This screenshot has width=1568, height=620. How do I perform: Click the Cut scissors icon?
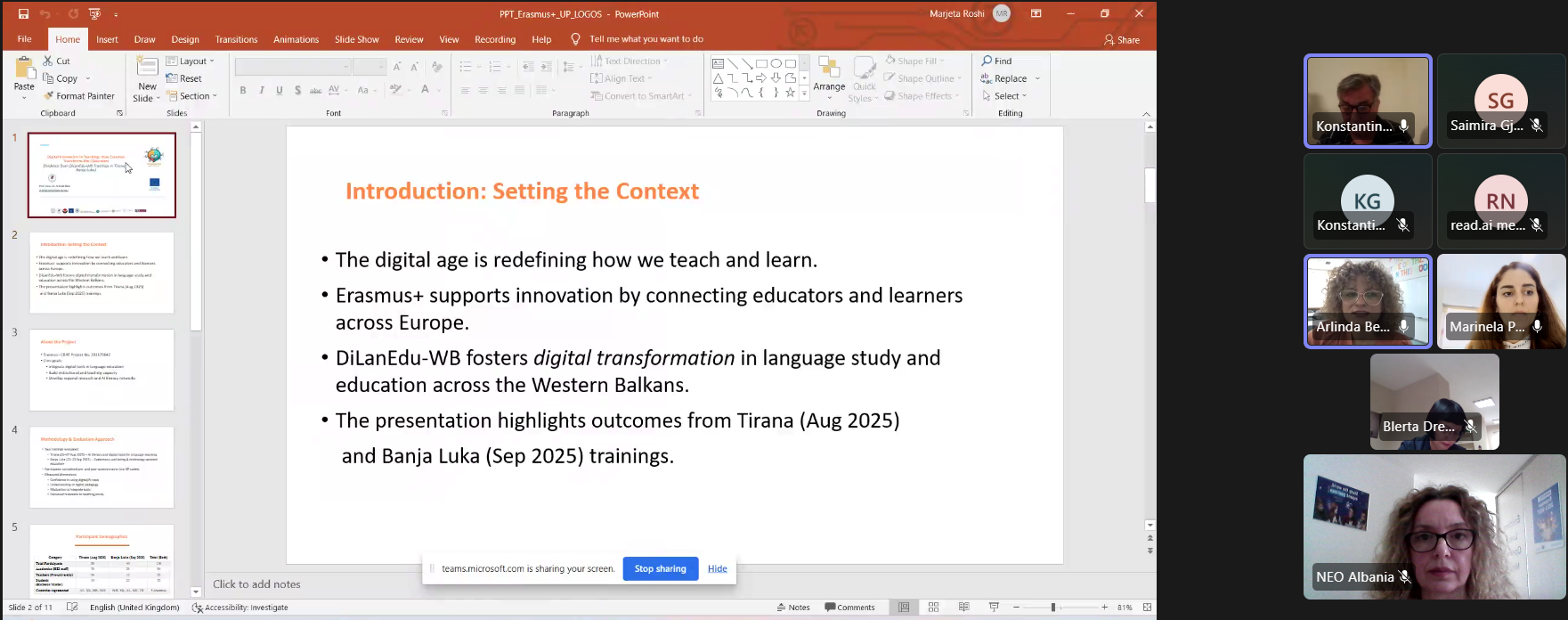click(x=49, y=61)
